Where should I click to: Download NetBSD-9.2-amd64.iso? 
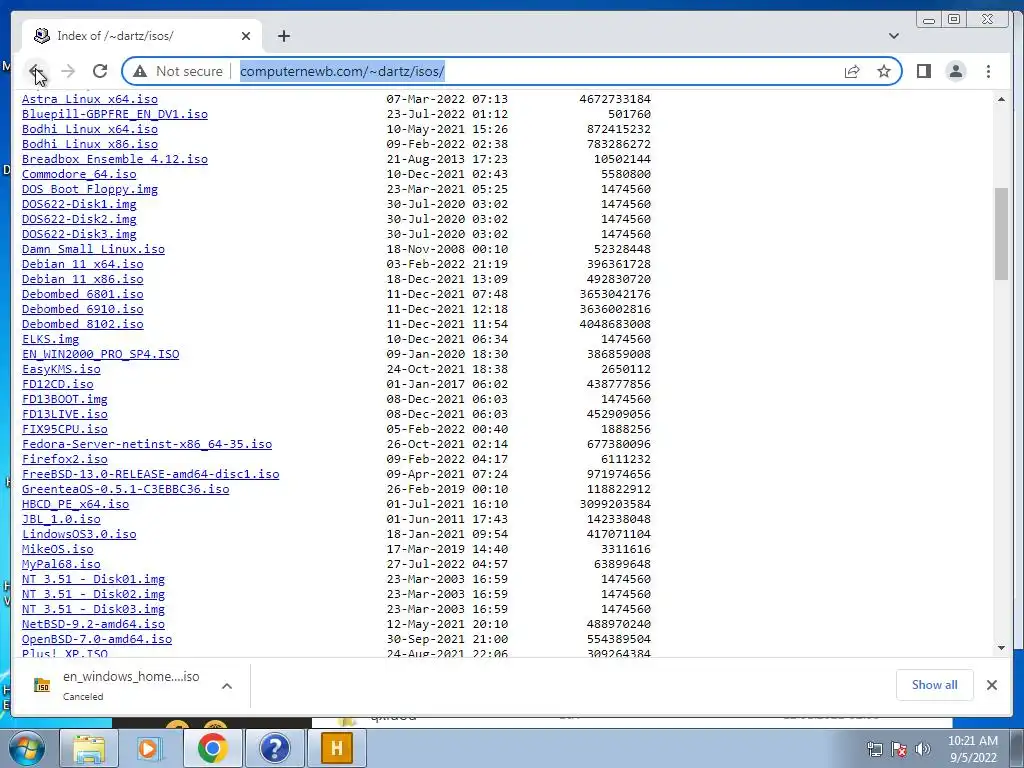coord(93,625)
